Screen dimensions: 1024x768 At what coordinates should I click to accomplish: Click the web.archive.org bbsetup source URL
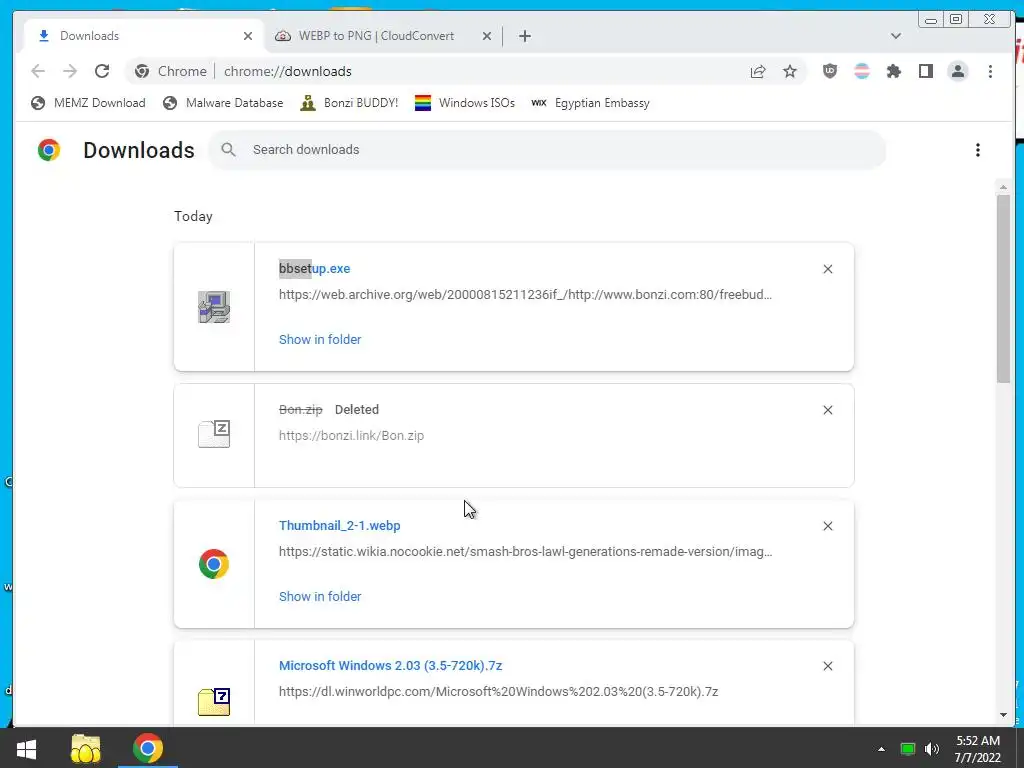click(526, 295)
